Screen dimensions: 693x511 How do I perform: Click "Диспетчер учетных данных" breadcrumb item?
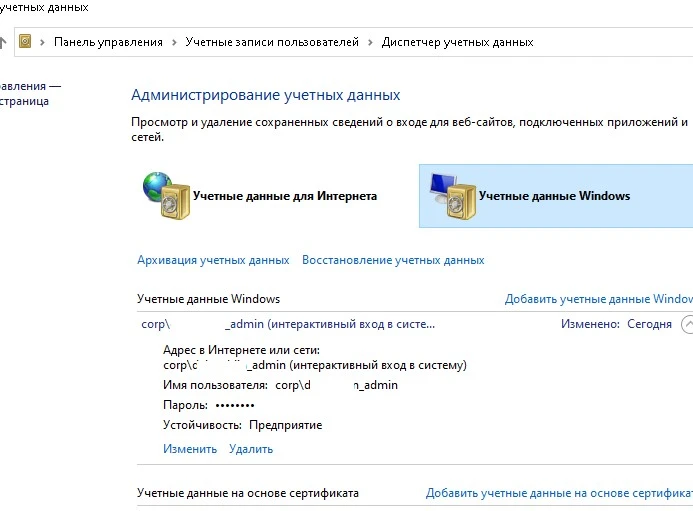pos(457,42)
